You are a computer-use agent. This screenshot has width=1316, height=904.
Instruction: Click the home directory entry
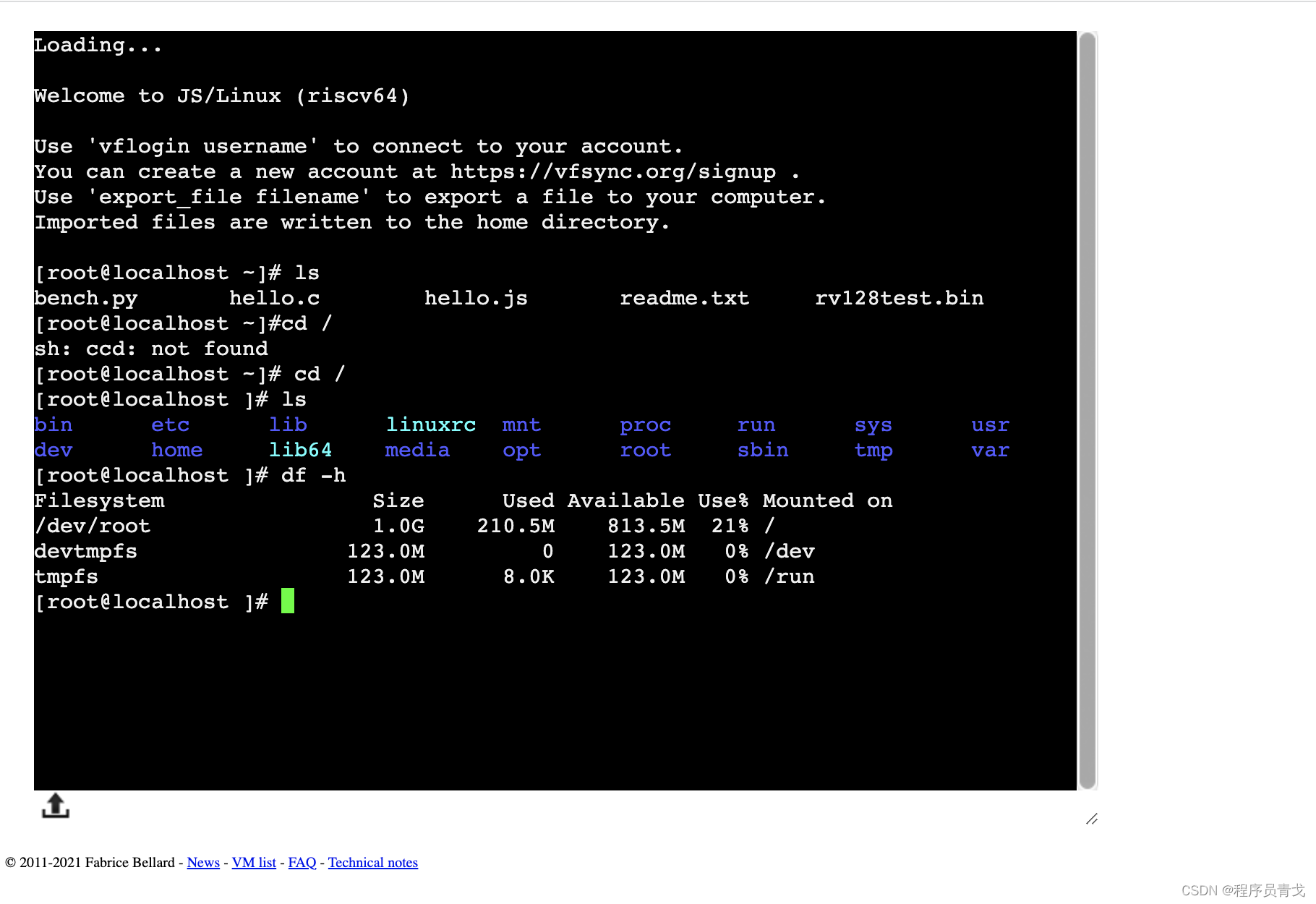coord(177,450)
